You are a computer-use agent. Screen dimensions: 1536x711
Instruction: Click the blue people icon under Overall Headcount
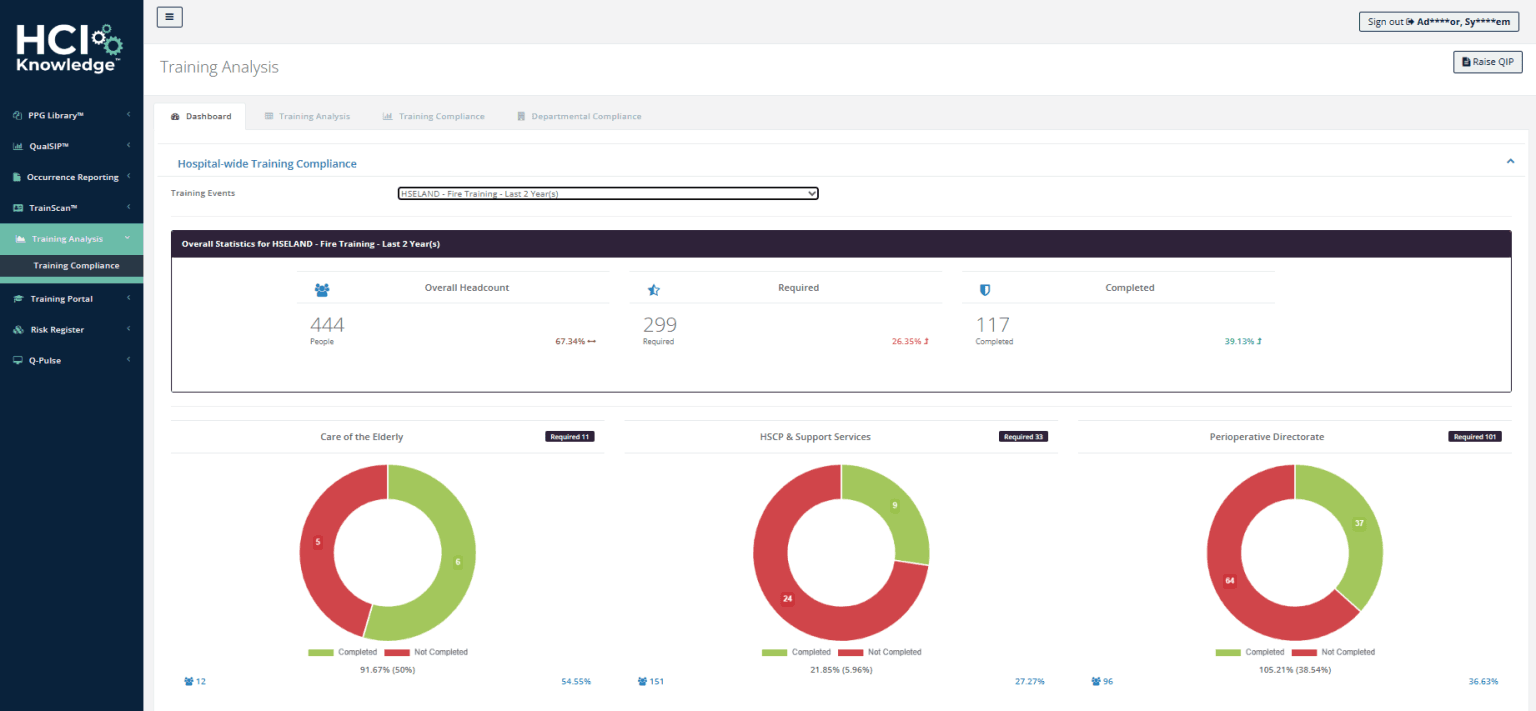coord(322,289)
